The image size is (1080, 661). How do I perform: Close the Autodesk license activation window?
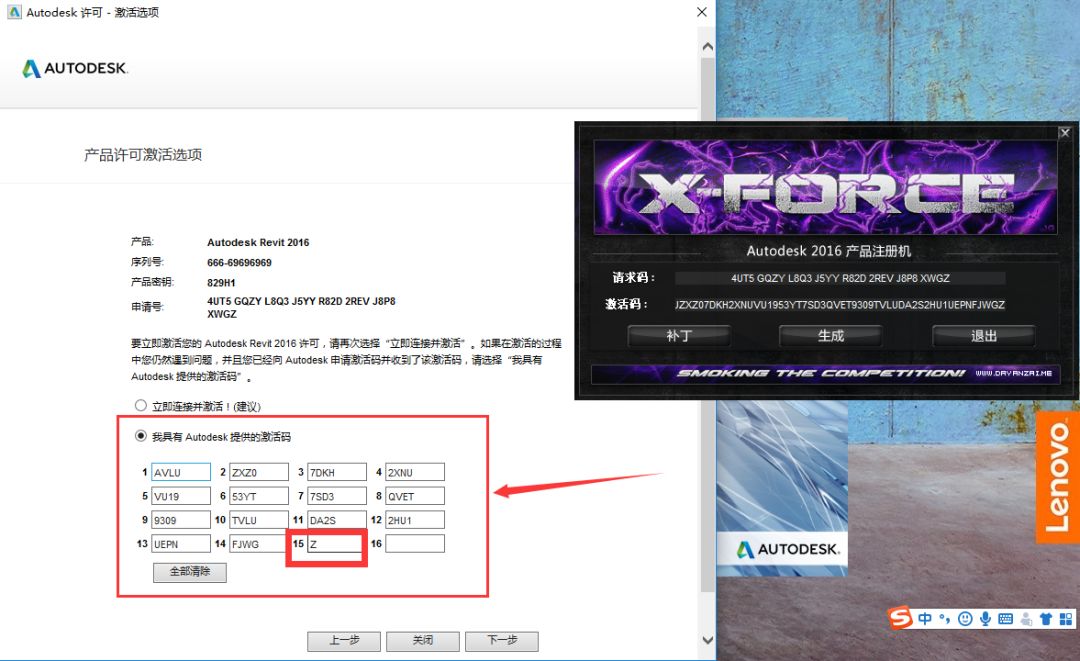(702, 12)
